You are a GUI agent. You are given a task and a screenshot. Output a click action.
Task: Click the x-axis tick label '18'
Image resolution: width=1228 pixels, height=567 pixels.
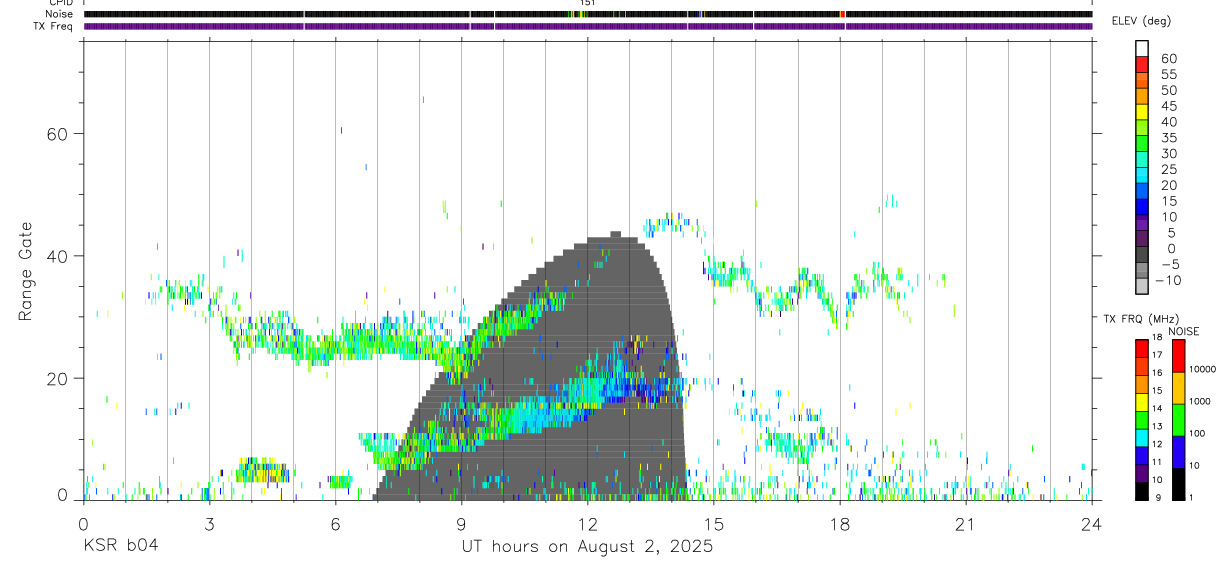click(x=840, y=523)
